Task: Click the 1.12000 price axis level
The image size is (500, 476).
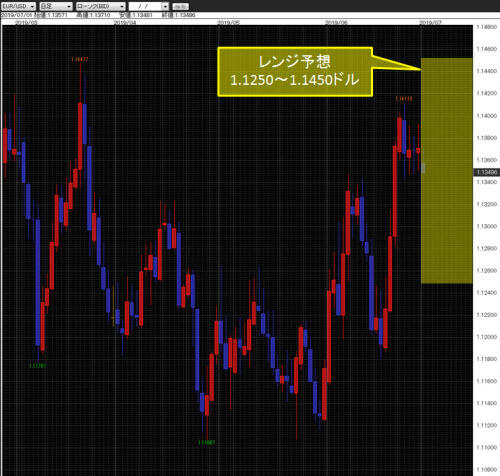Action: [487, 337]
